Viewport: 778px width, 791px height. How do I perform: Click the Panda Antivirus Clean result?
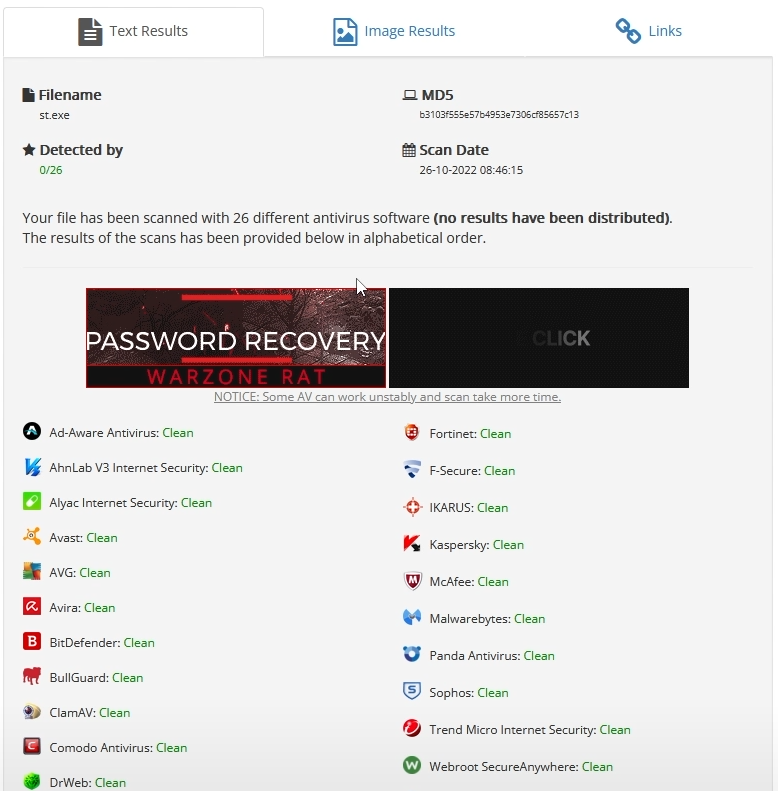539,656
